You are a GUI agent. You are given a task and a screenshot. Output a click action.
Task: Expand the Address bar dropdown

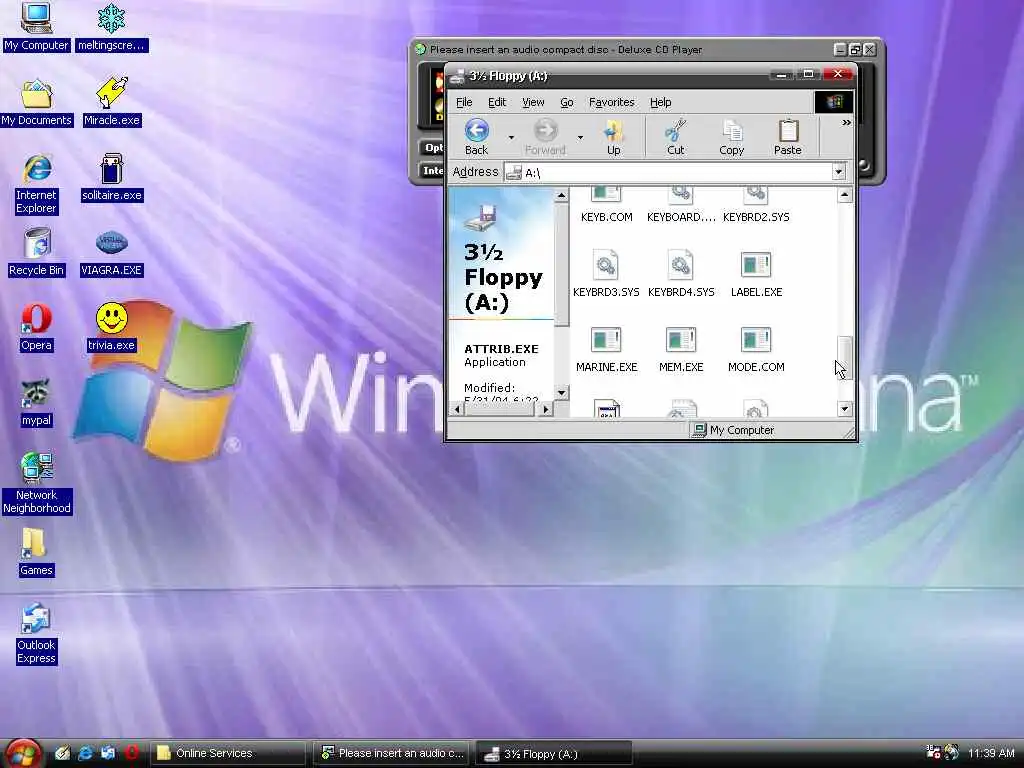839,172
